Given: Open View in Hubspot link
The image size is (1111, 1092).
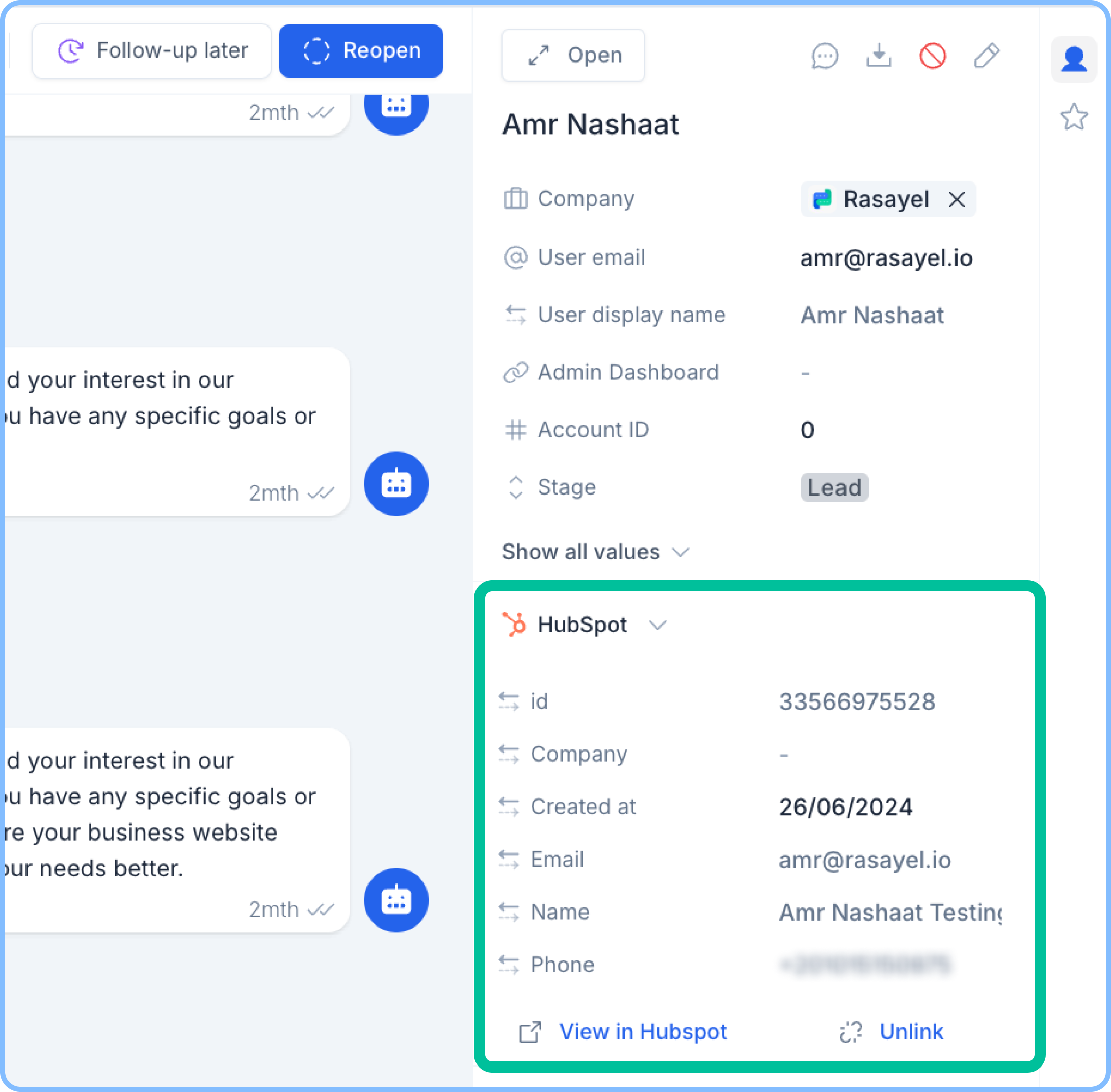Looking at the screenshot, I should [x=643, y=1031].
